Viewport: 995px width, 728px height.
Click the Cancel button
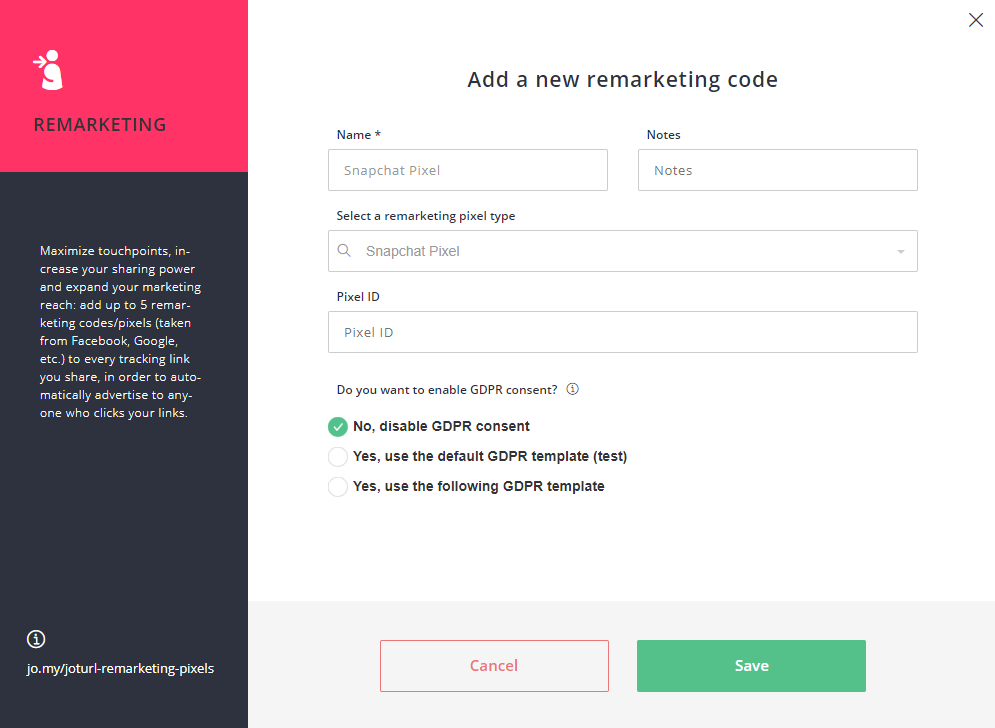coord(494,666)
